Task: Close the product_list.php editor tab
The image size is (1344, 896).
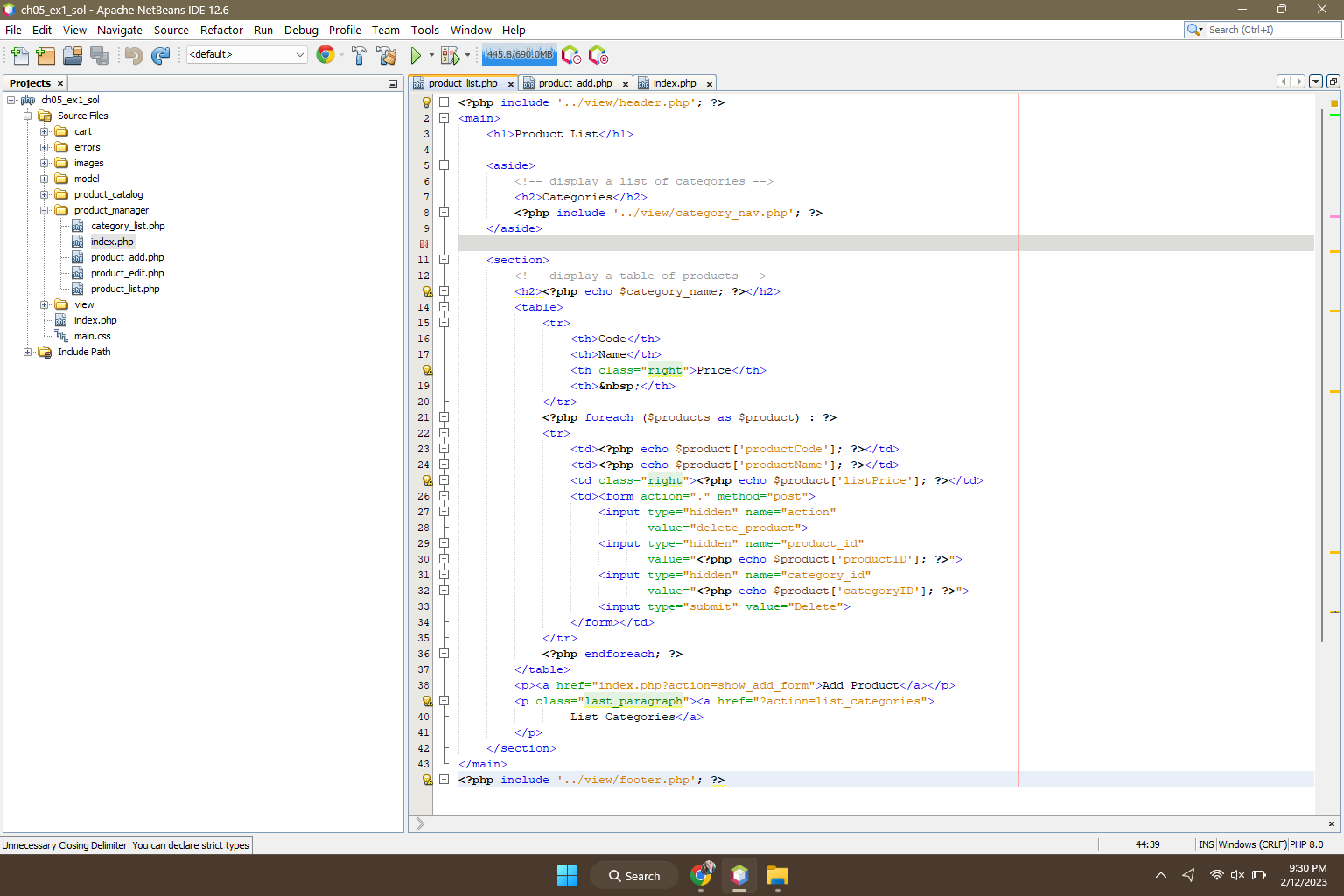Action: pyautogui.click(x=511, y=84)
